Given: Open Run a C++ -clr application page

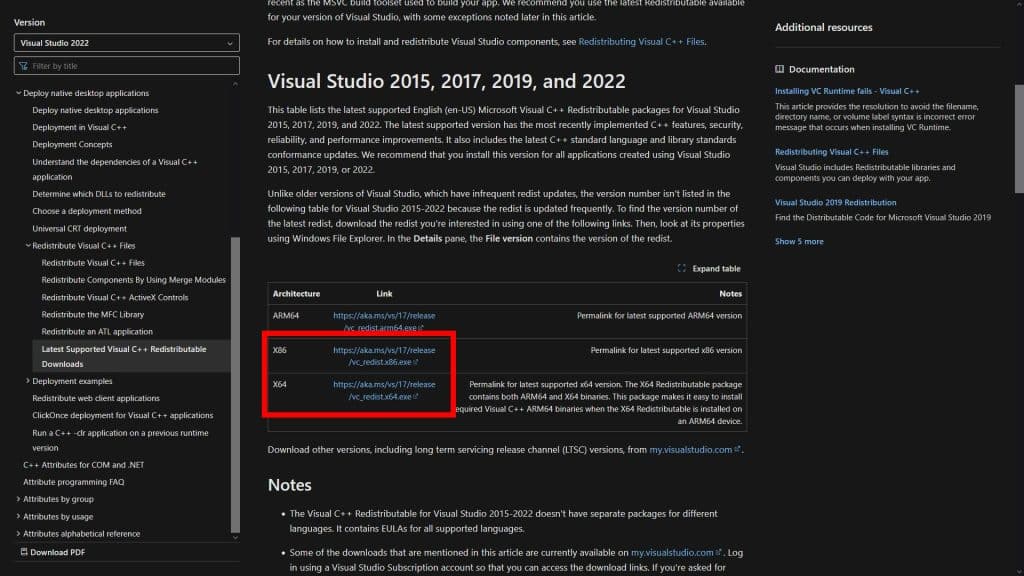Looking at the screenshot, I should pos(120,440).
